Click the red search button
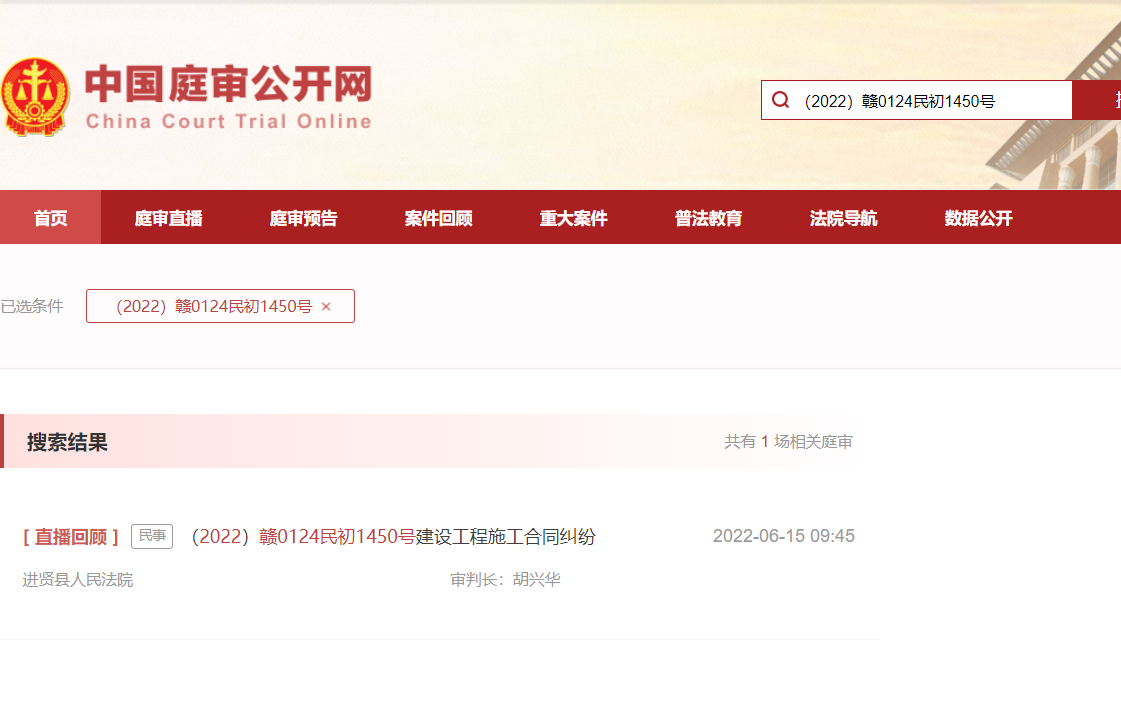The height and width of the screenshot is (708, 1121). [1097, 100]
